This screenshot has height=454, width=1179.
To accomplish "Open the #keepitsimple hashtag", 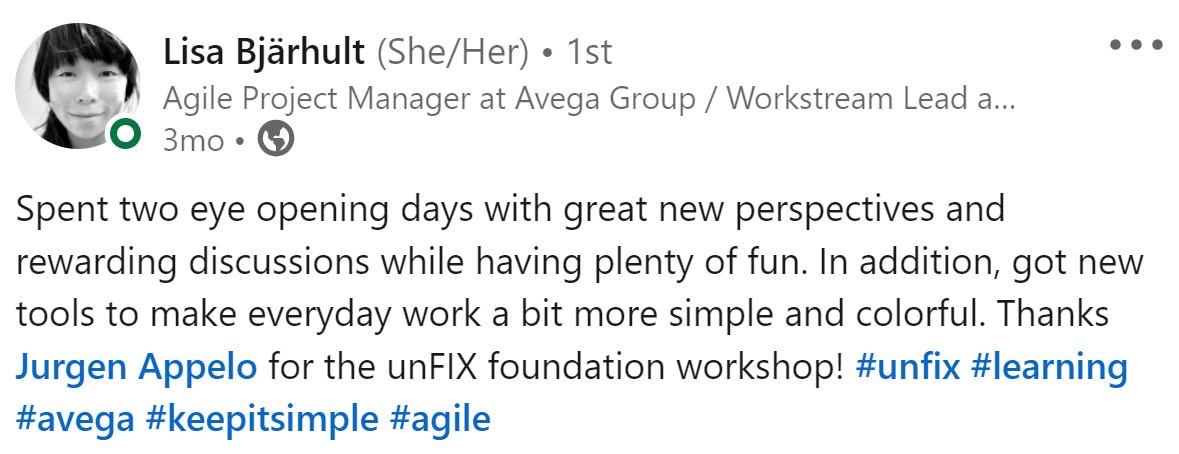I will click(262, 420).
